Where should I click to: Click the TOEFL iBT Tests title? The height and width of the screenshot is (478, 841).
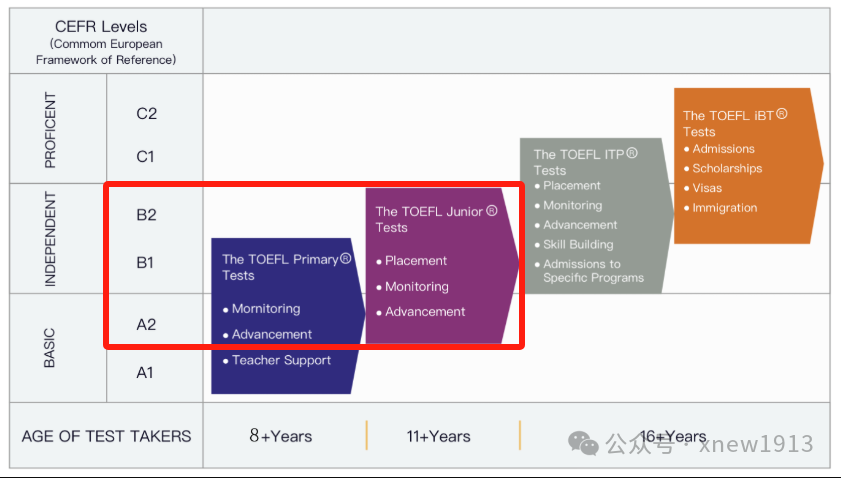[734, 123]
